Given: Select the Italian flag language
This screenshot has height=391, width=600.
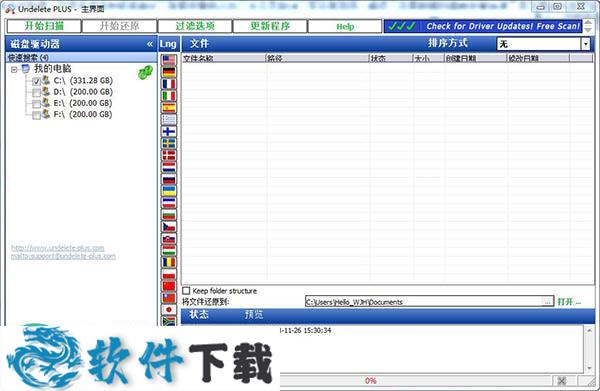Looking at the screenshot, I should pos(169,96).
